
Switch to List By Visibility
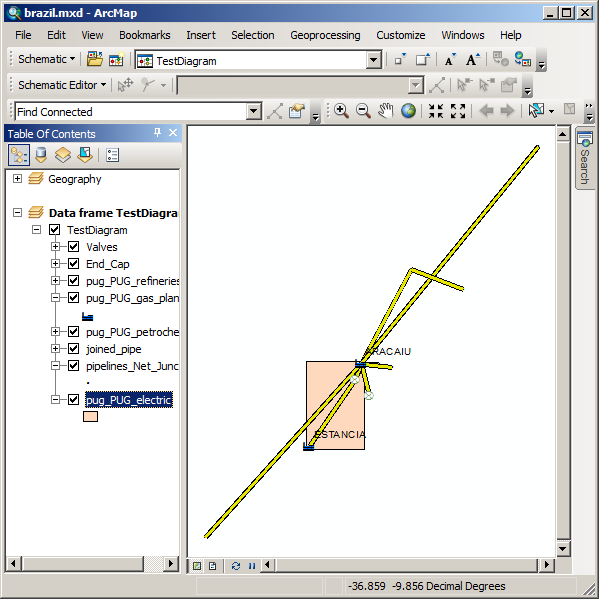coord(63,155)
